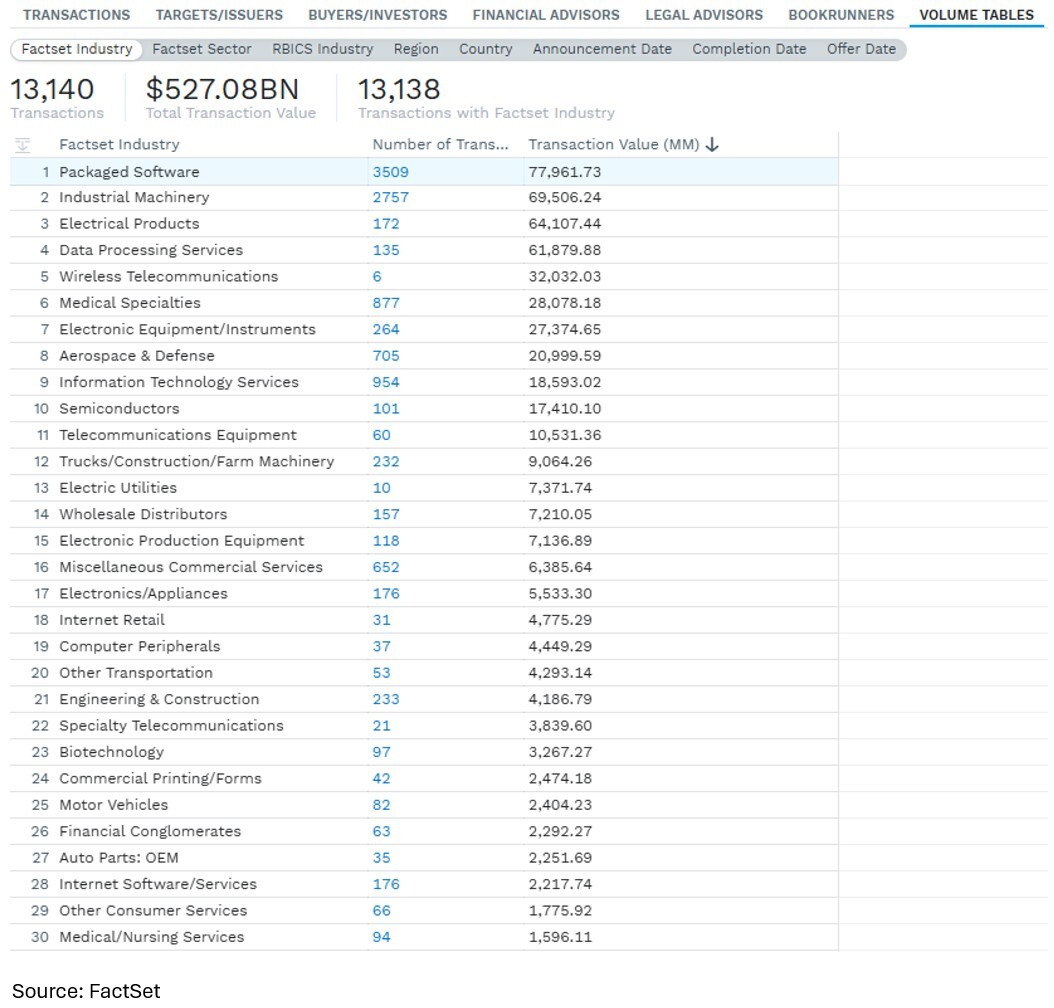Click the 94 Medical/Nursing Services count link
Viewport: 1054px width, 1008px height.
[x=381, y=937]
